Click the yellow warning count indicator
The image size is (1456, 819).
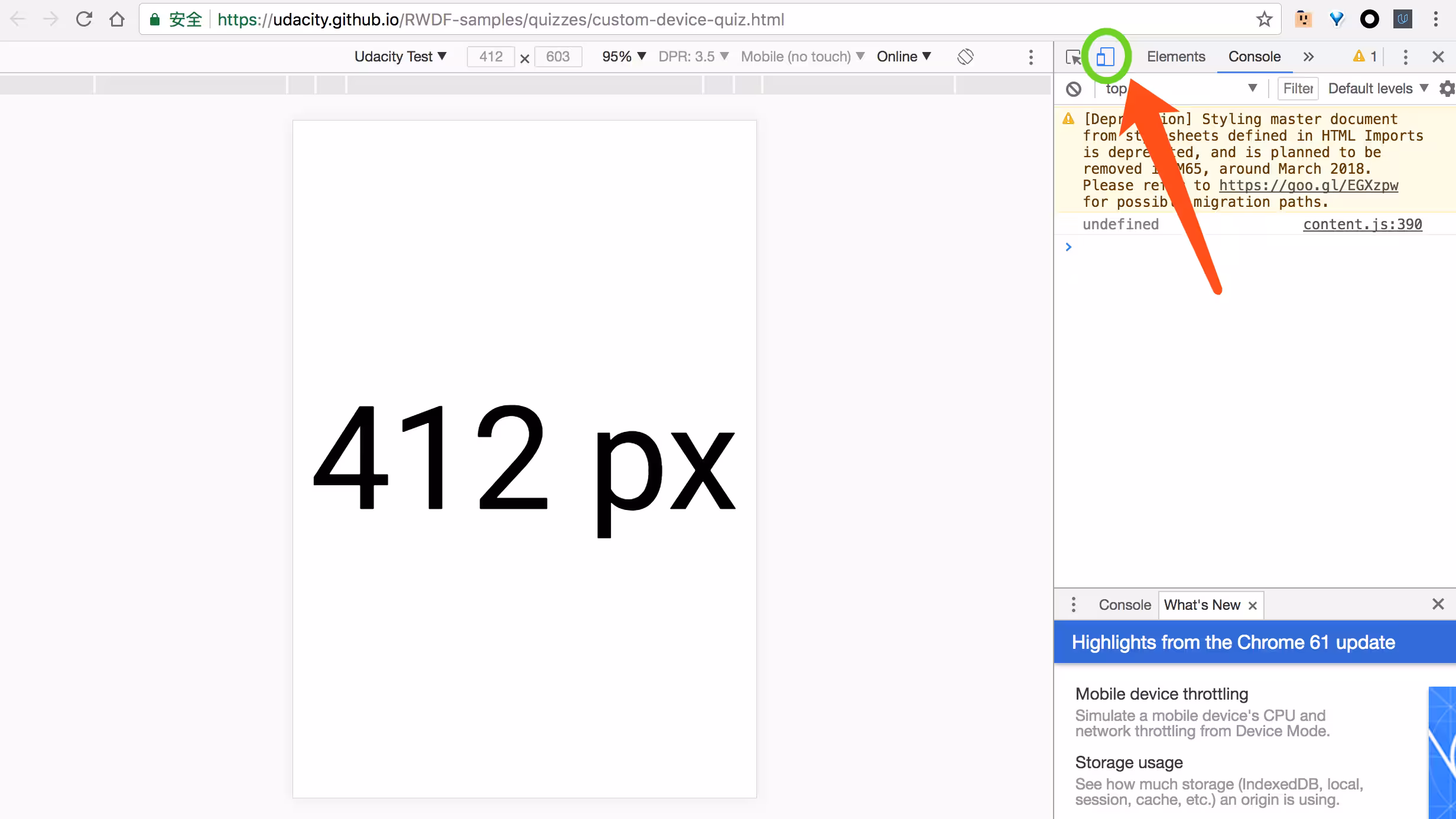[x=1365, y=57]
